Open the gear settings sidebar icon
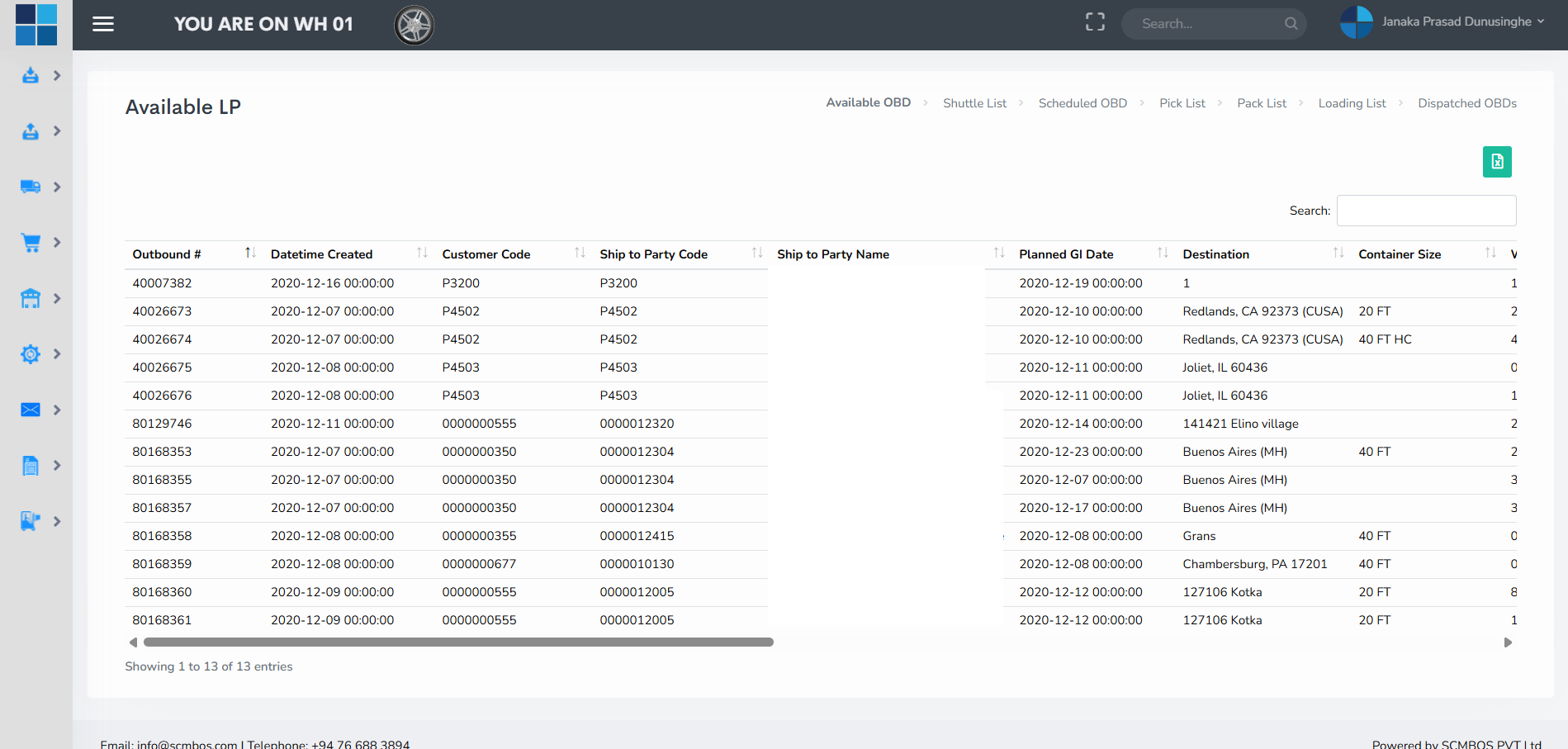1568x749 pixels. pyautogui.click(x=31, y=354)
